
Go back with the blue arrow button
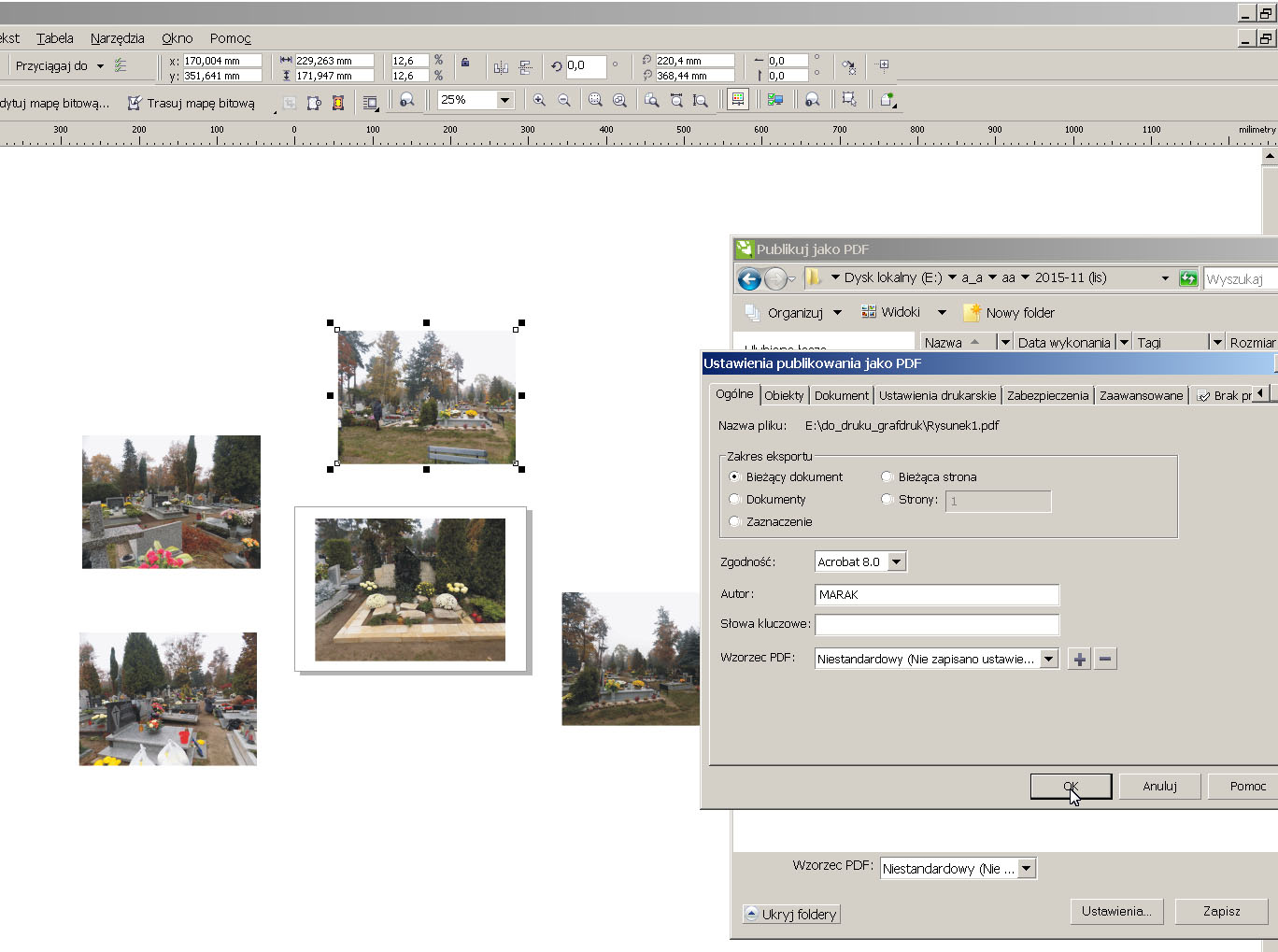pyautogui.click(x=749, y=278)
